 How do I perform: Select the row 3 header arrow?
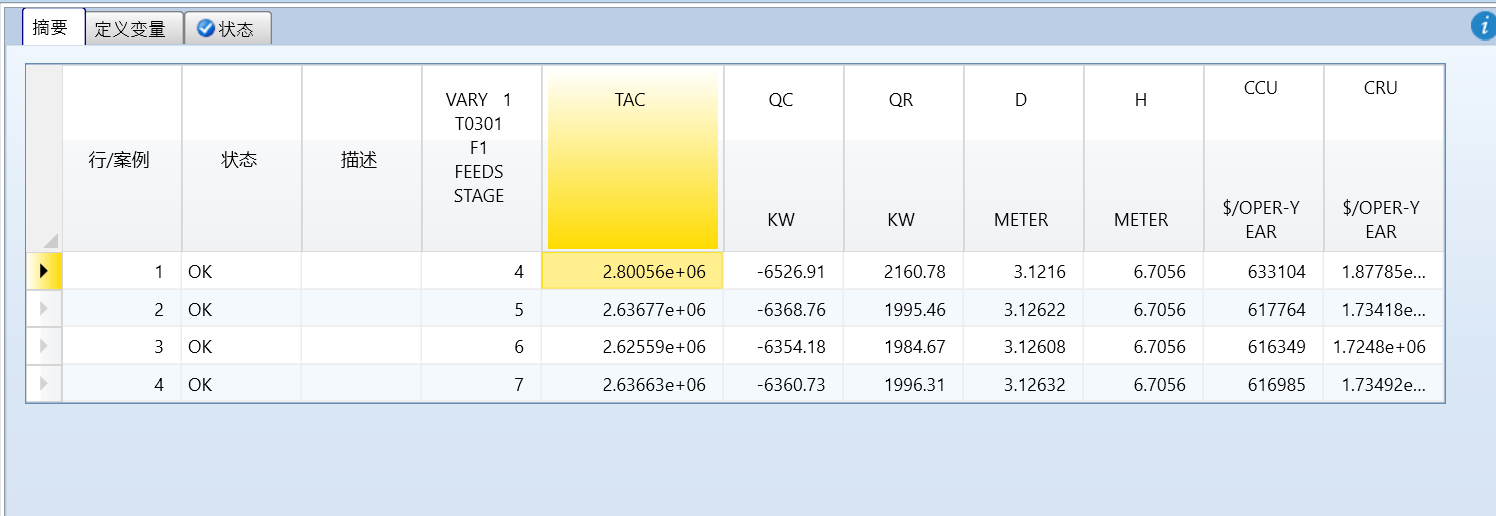coord(44,346)
